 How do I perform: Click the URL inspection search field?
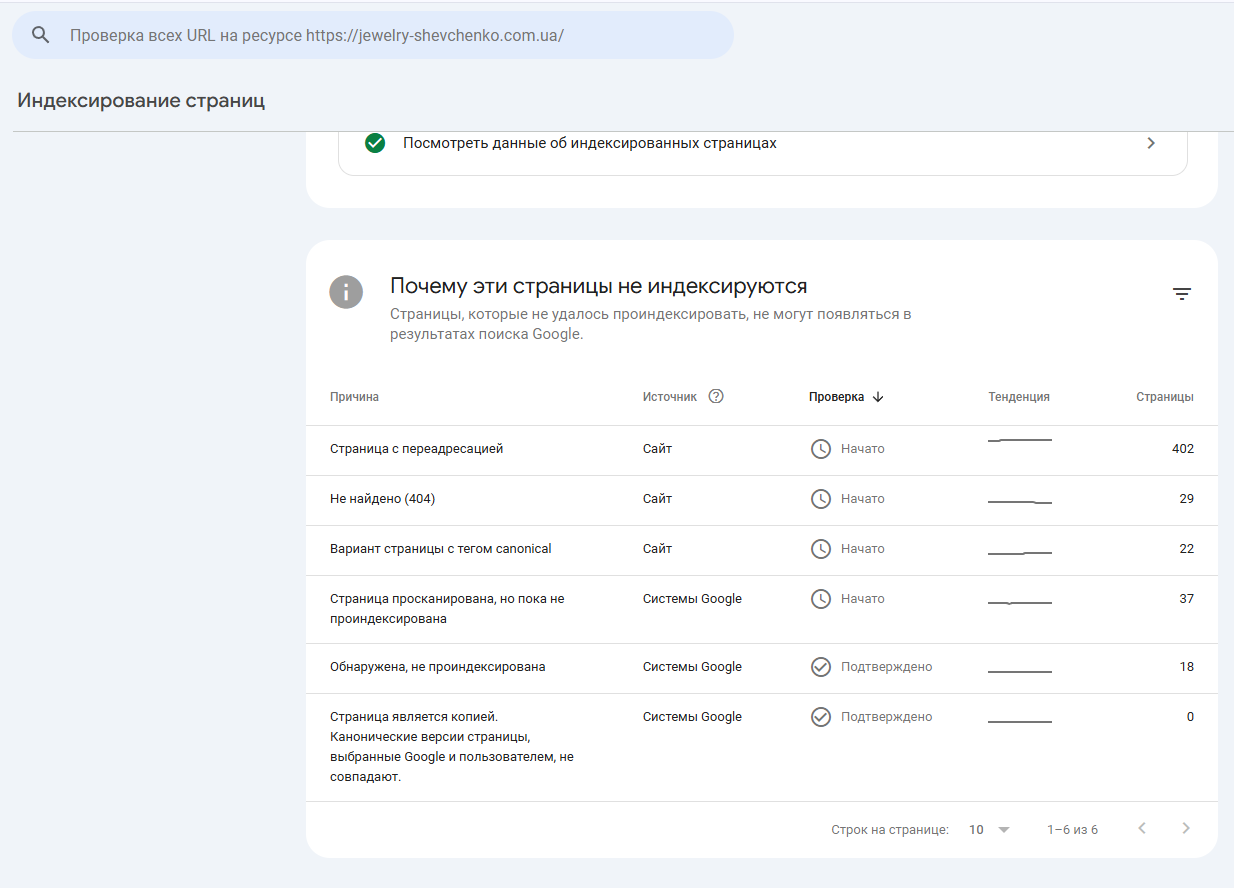390,35
